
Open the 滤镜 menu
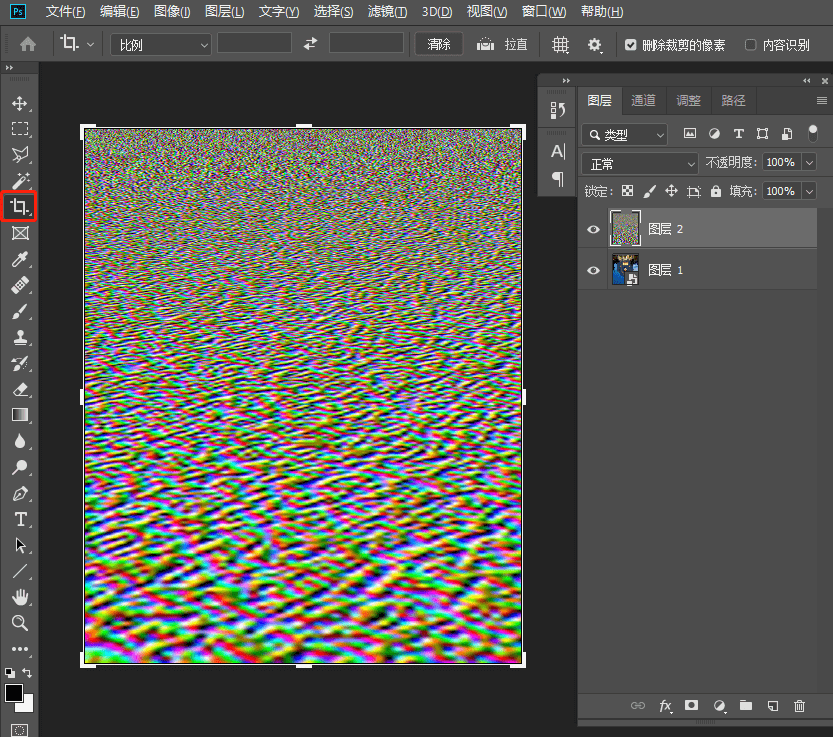(387, 12)
